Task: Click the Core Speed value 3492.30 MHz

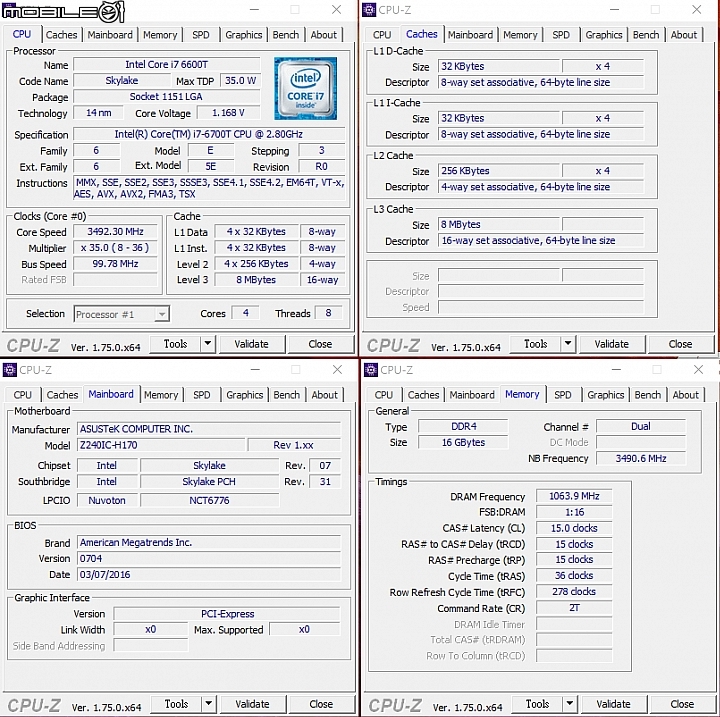Action: click(x=115, y=231)
